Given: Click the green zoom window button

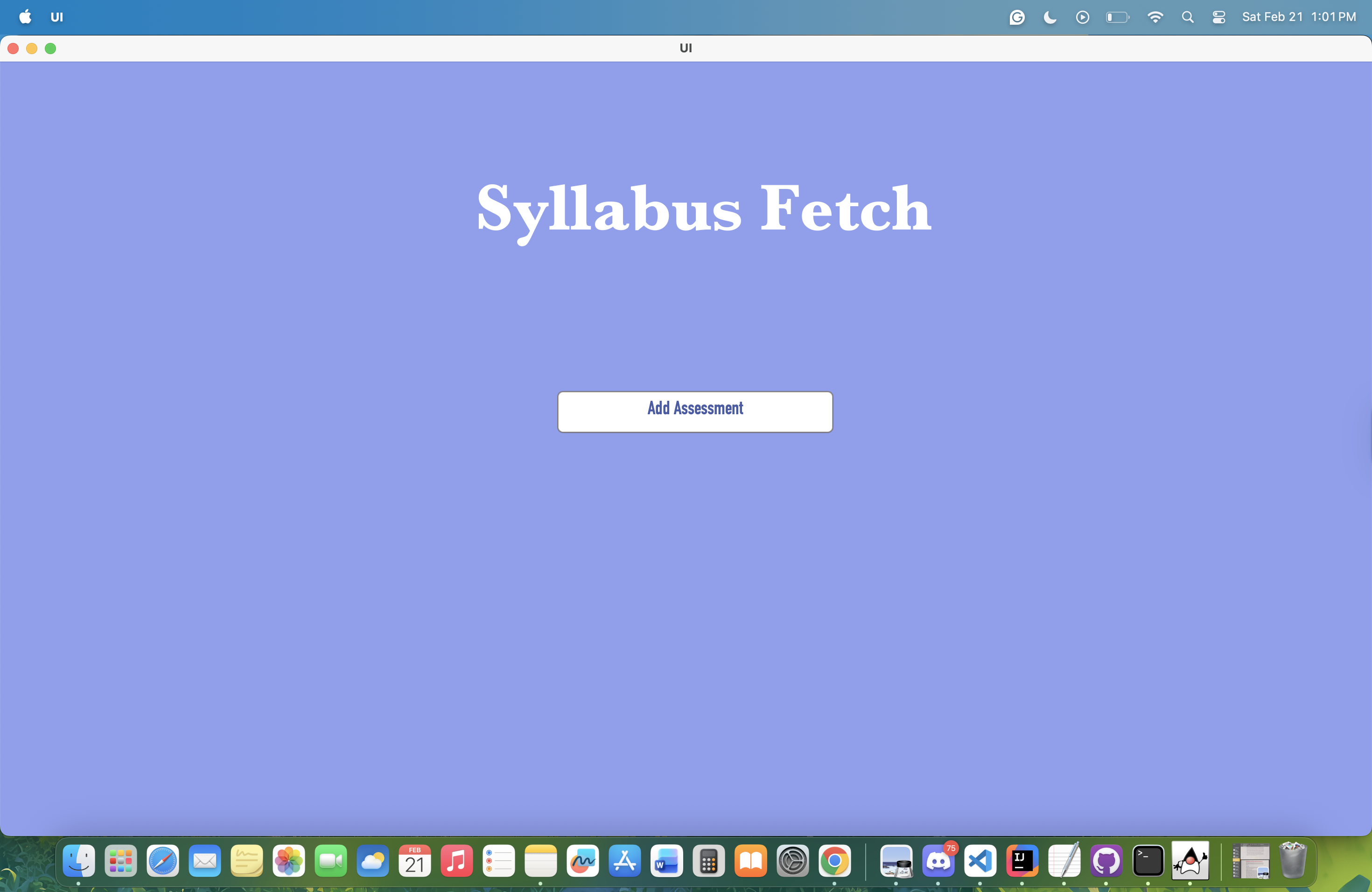Looking at the screenshot, I should 50,49.
